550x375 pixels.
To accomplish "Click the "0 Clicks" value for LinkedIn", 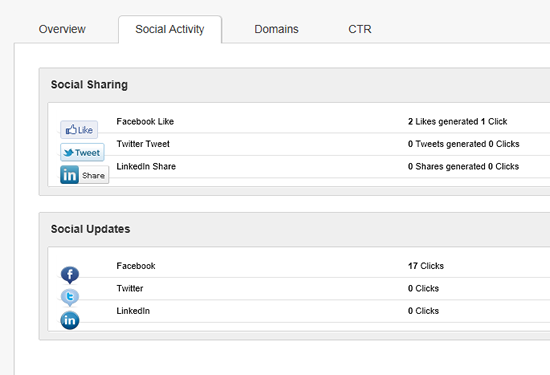I will [423, 311].
